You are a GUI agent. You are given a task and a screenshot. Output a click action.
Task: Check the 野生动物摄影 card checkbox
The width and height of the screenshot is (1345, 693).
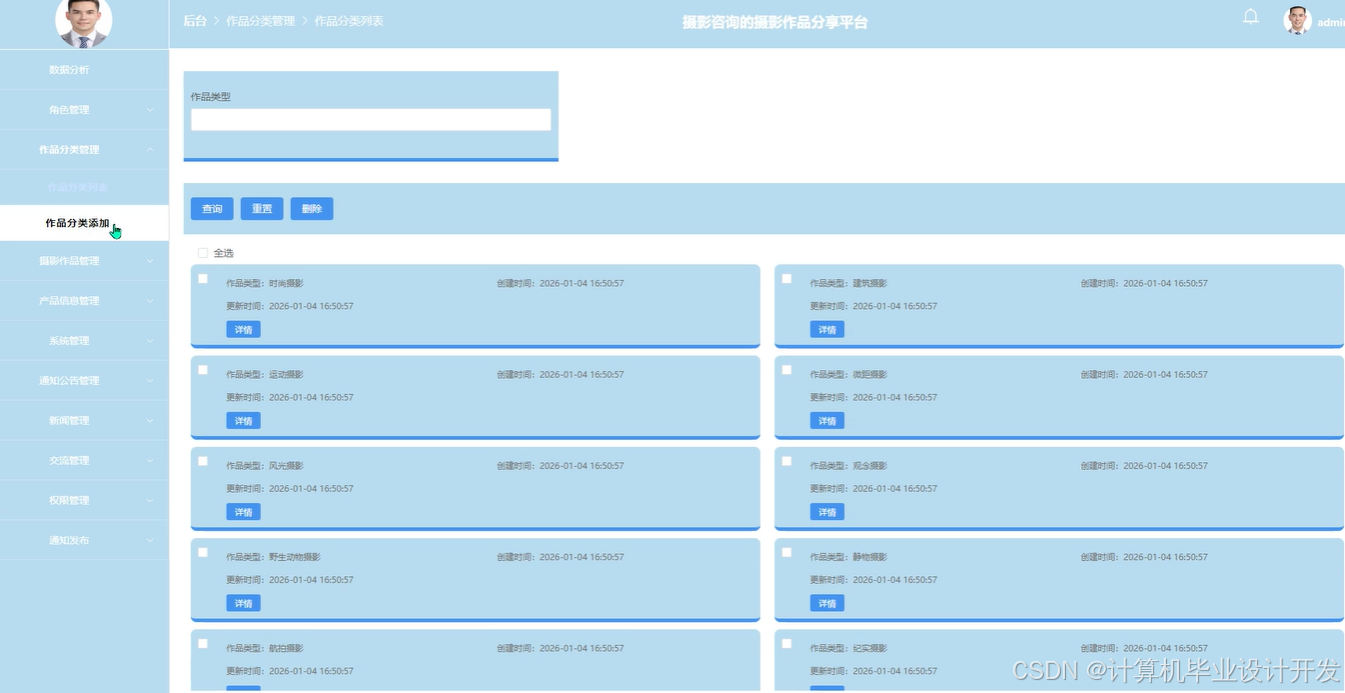click(203, 552)
